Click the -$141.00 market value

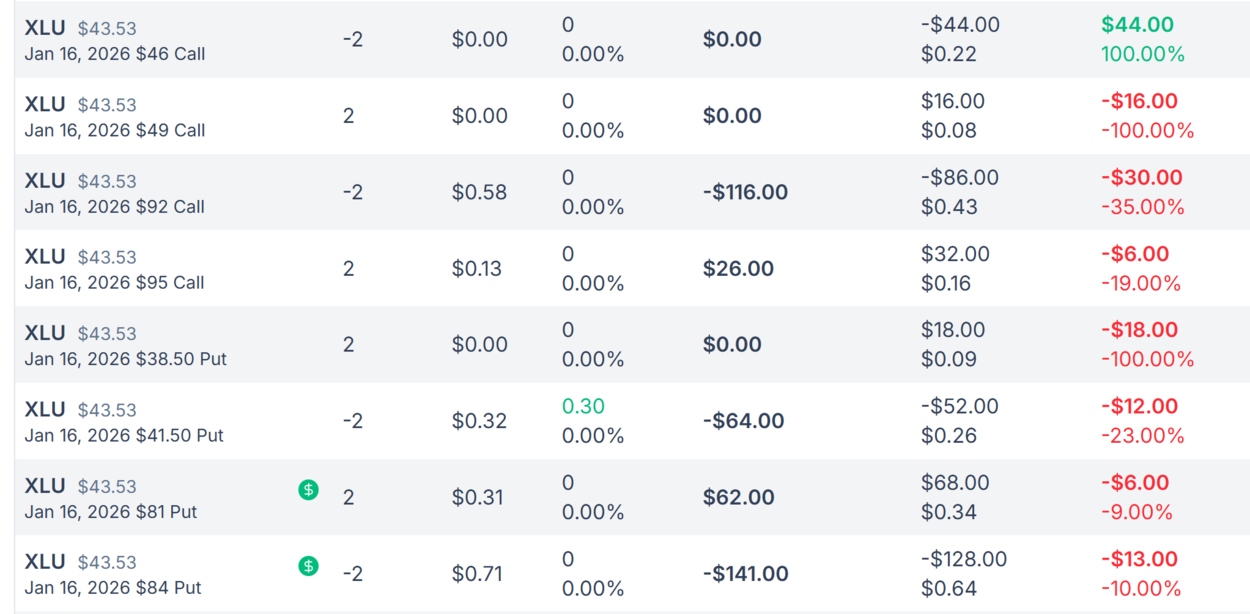click(x=745, y=574)
